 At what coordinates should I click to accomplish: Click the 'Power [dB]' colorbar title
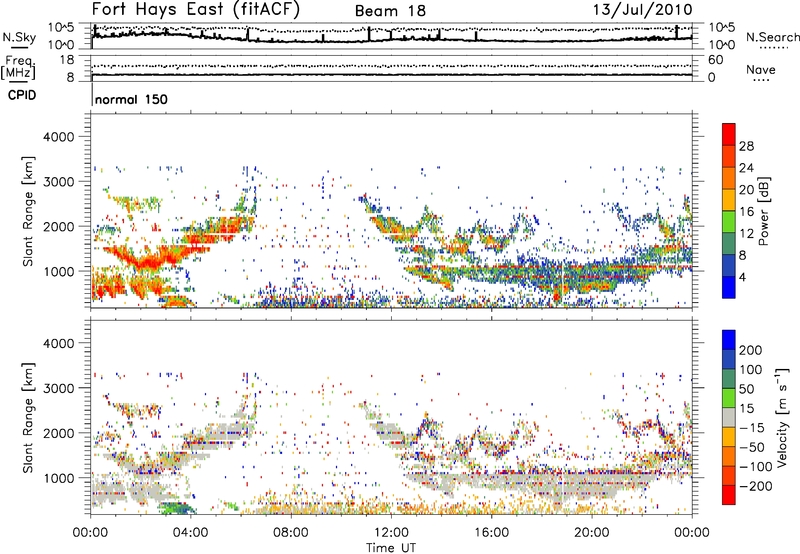764,211
